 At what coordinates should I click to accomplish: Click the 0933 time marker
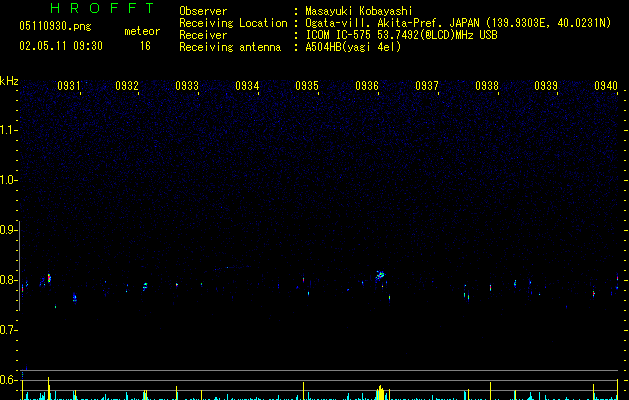[x=187, y=86]
